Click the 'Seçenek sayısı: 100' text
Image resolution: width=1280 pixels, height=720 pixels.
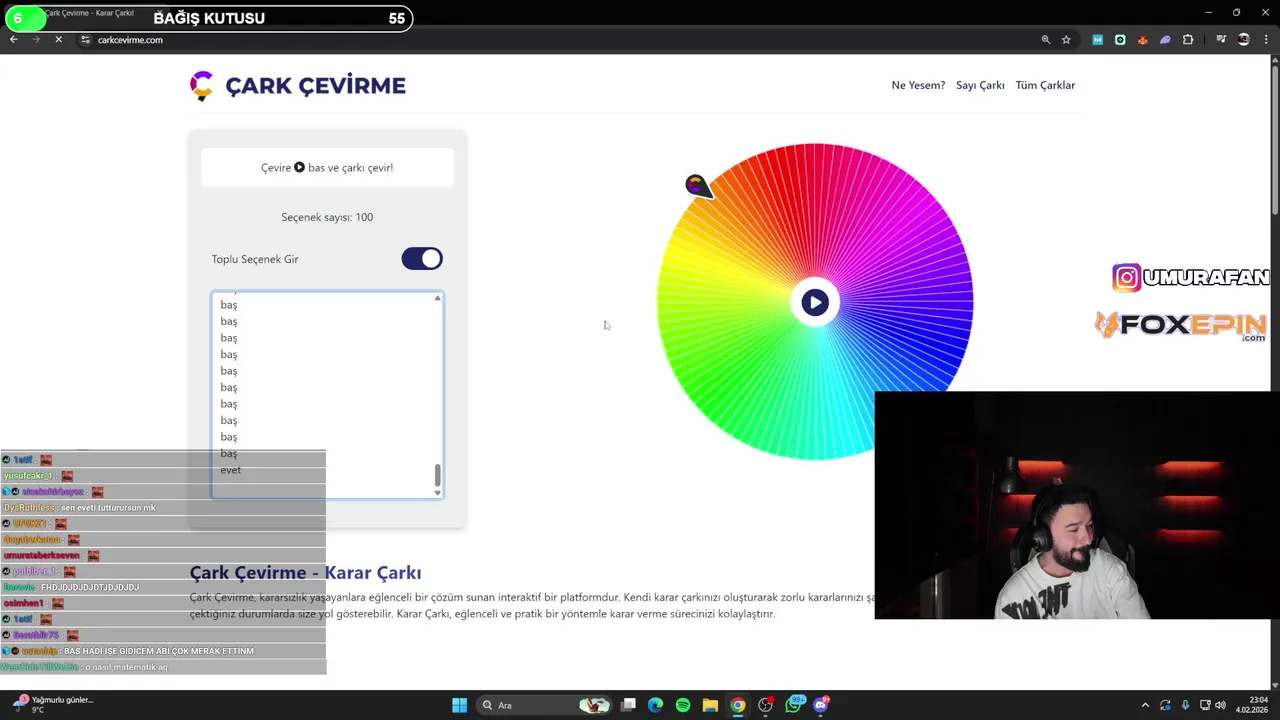(x=327, y=217)
